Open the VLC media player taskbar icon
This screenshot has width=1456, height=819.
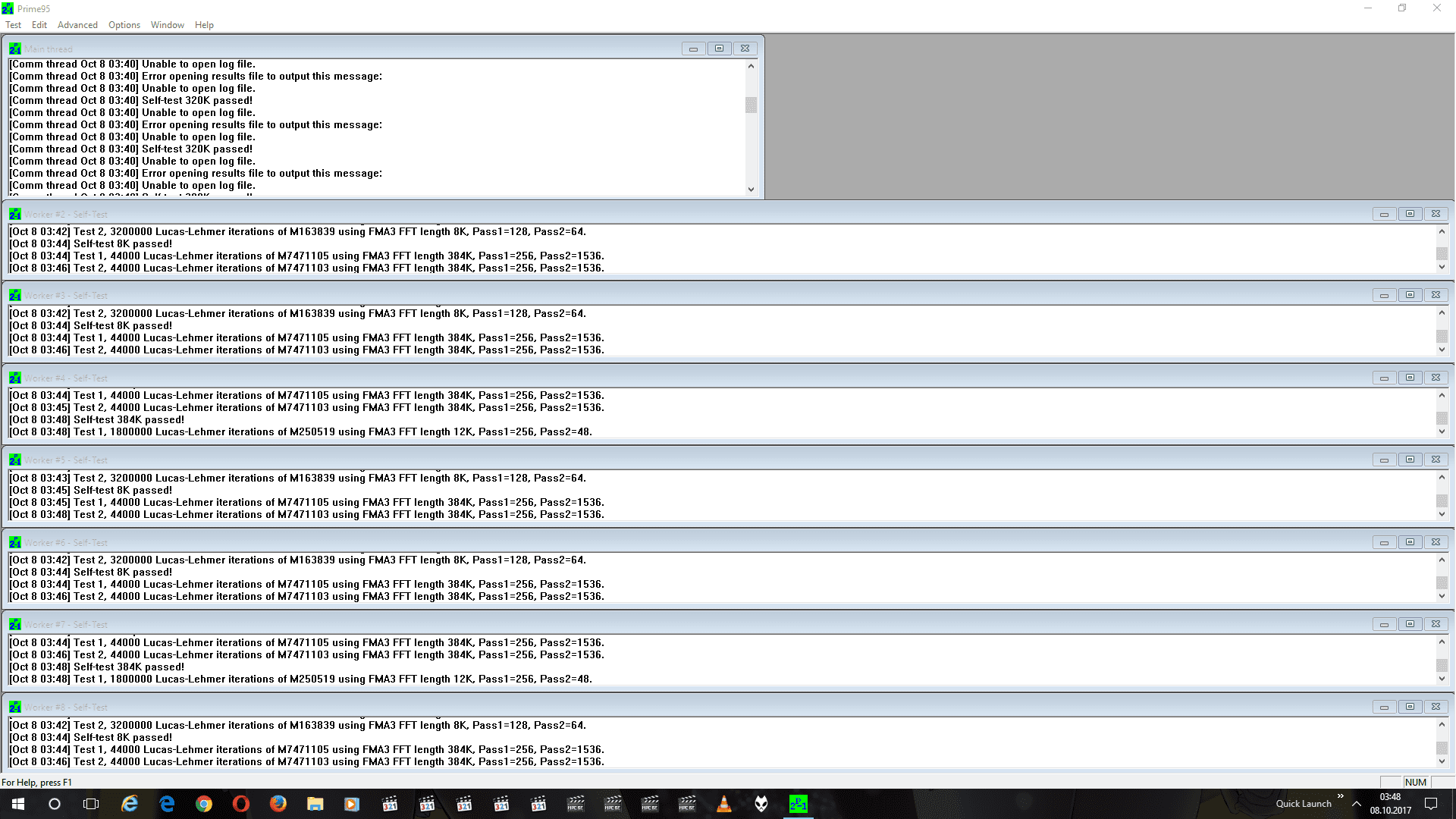[723, 804]
